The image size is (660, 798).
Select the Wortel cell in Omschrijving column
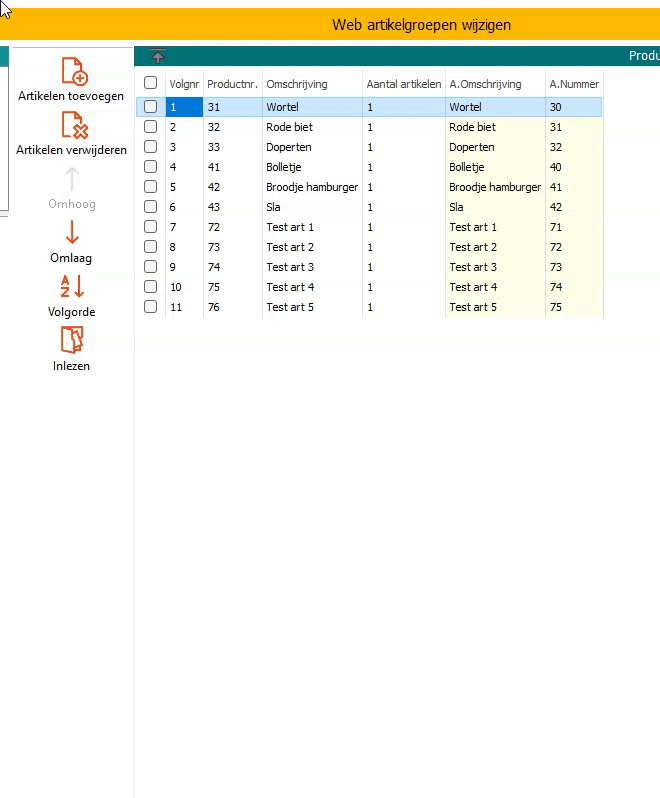click(x=312, y=107)
